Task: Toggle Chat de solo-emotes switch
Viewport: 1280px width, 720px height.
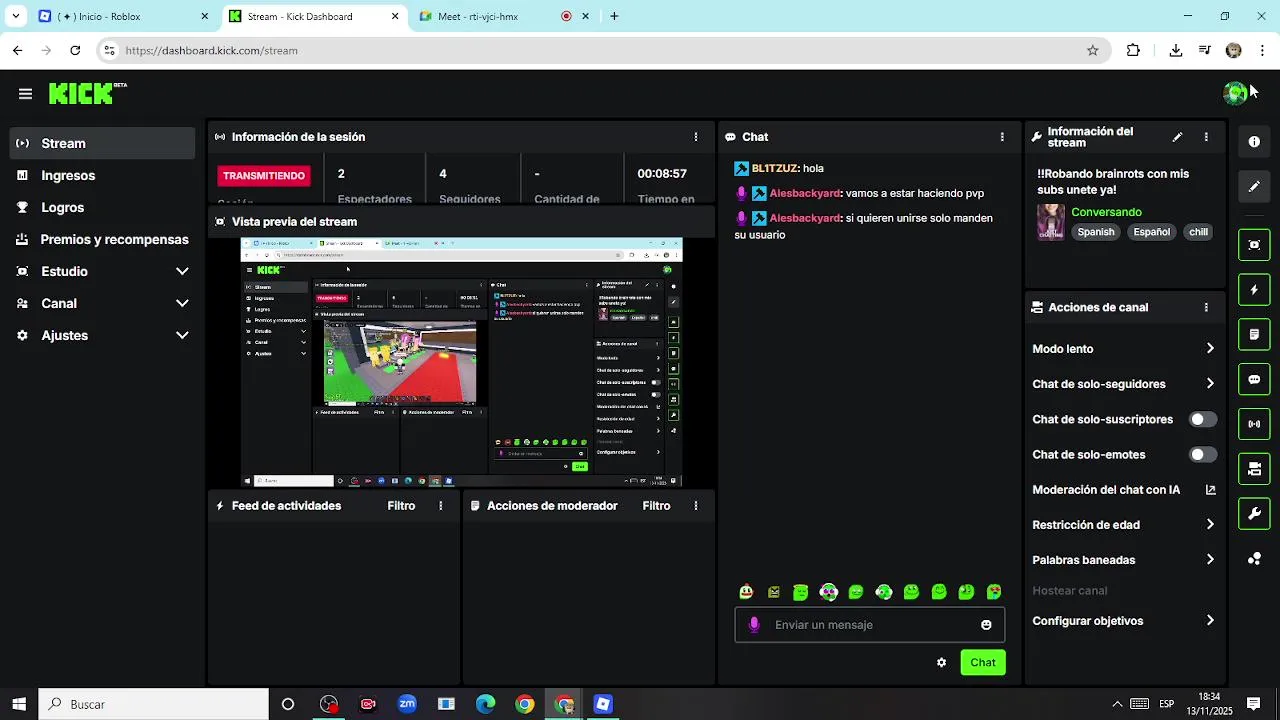Action: [1203, 455]
